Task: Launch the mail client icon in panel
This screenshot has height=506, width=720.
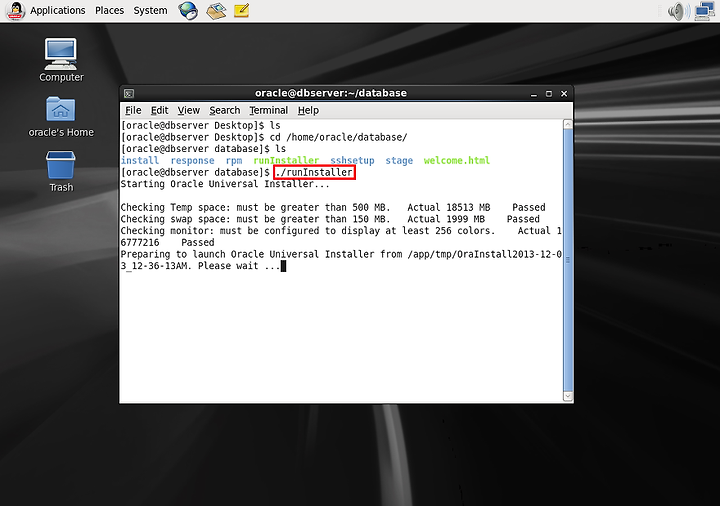Action: pos(216,11)
